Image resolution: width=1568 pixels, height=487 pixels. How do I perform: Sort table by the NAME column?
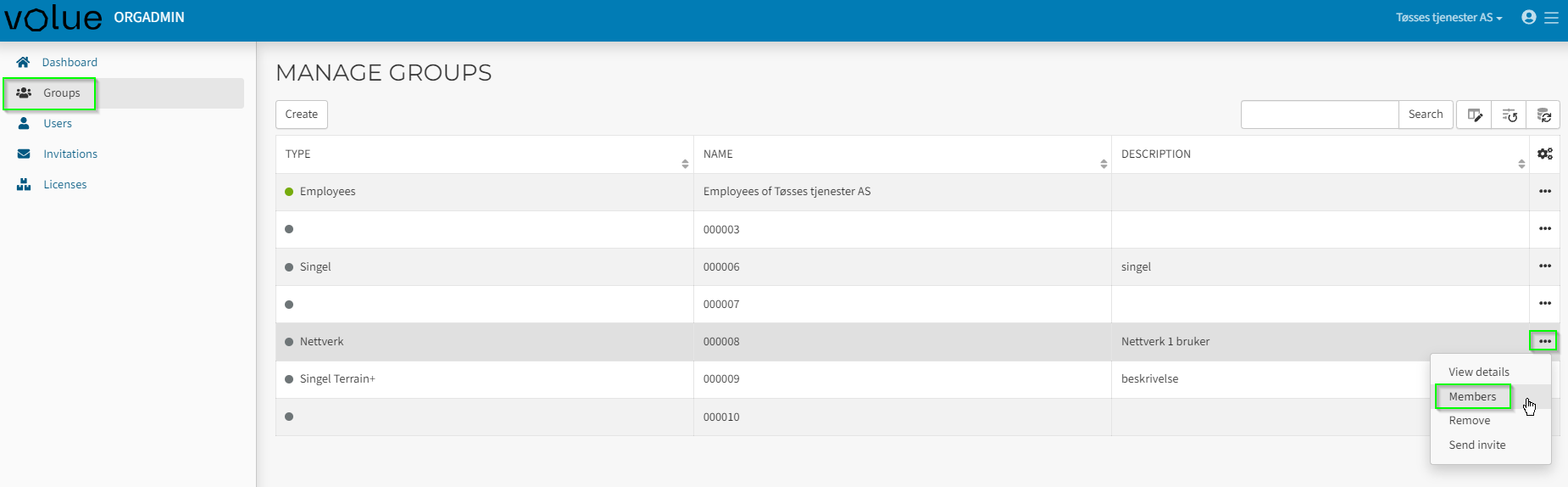click(1103, 163)
